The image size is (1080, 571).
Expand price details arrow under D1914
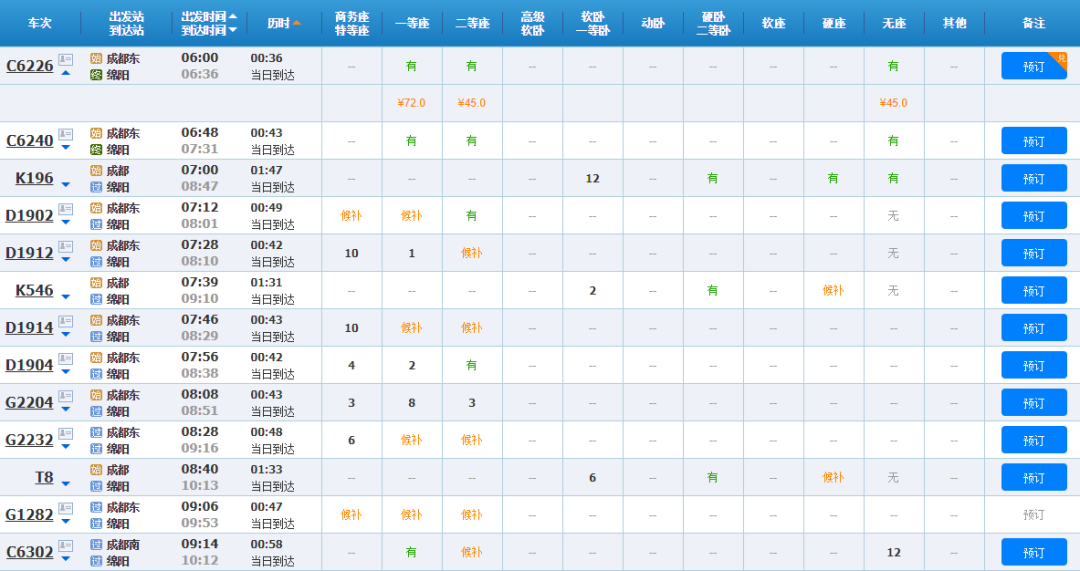pyautogui.click(x=65, y=334)
